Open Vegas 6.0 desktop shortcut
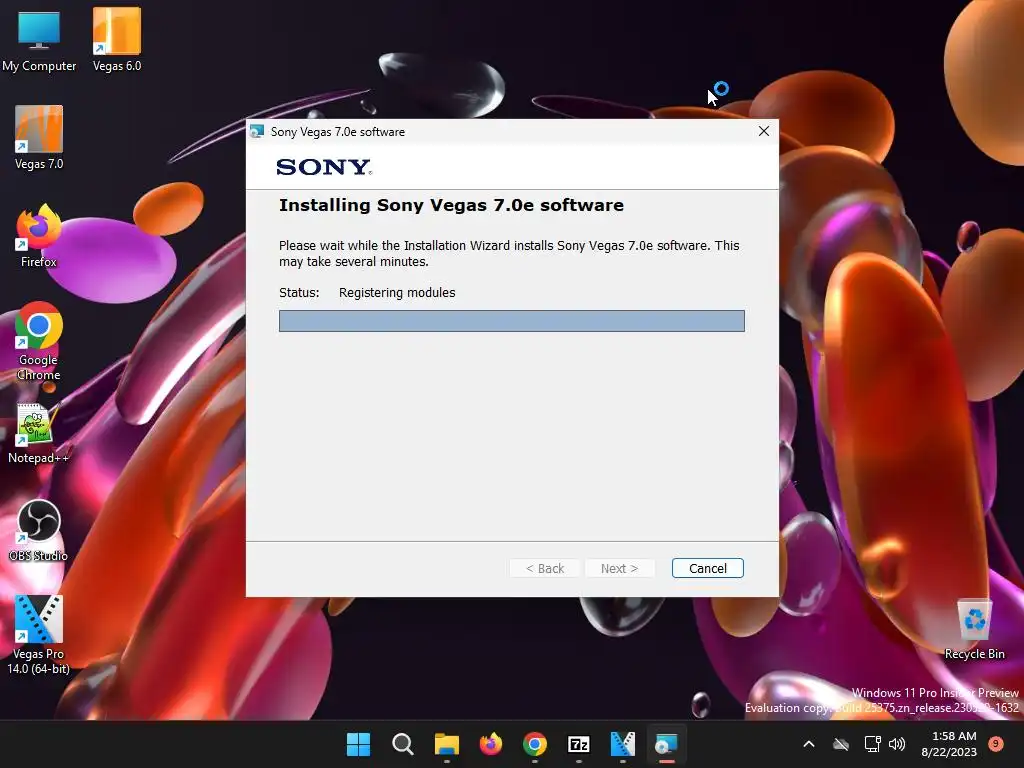 coord(117,39)
